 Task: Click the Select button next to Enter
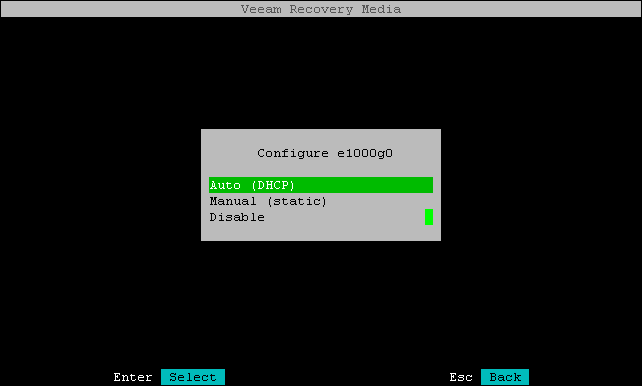(193, 377)
